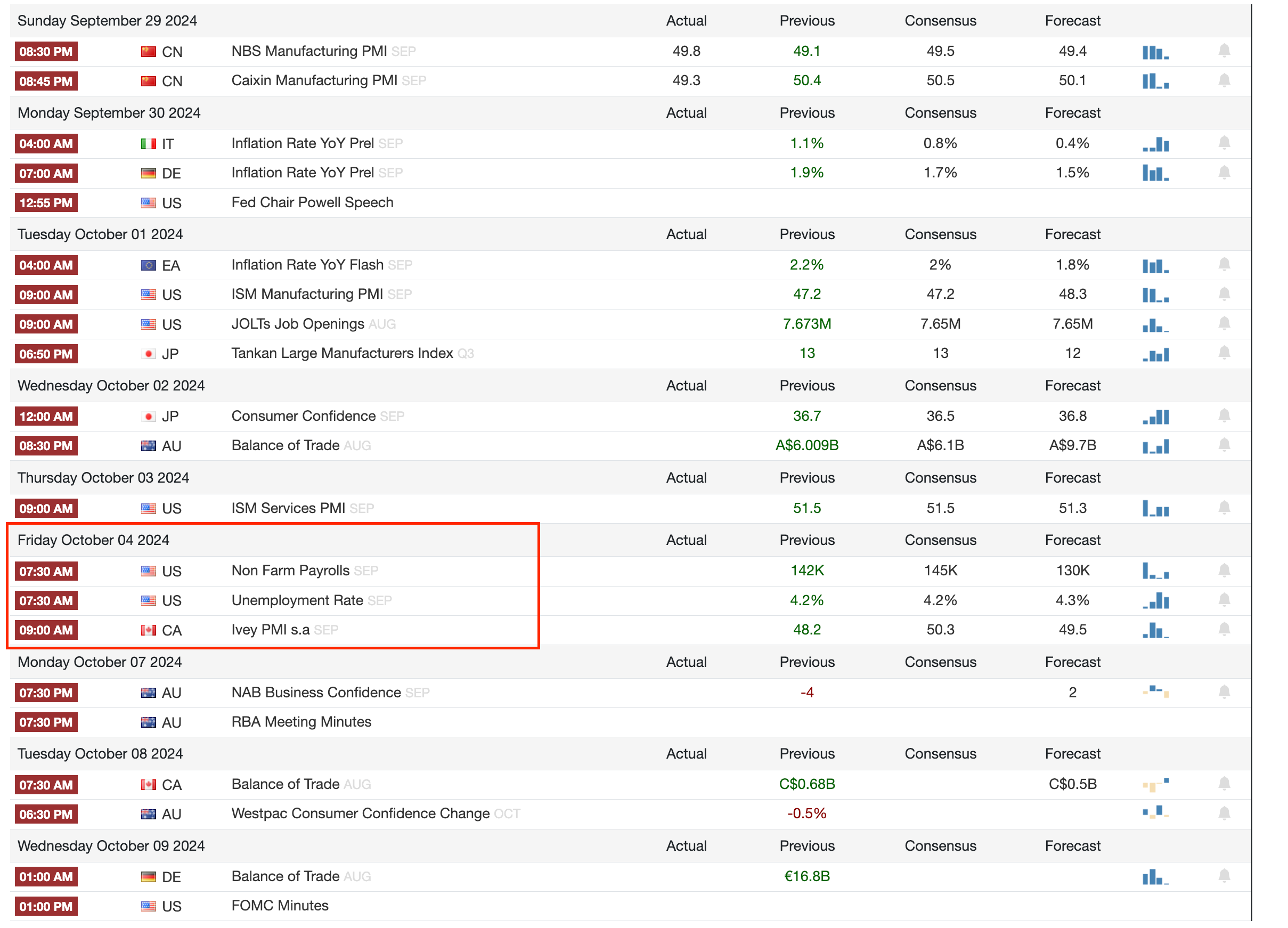Click 08:30 PM time badge for Australia Balance of Trade

pos(46,446)
